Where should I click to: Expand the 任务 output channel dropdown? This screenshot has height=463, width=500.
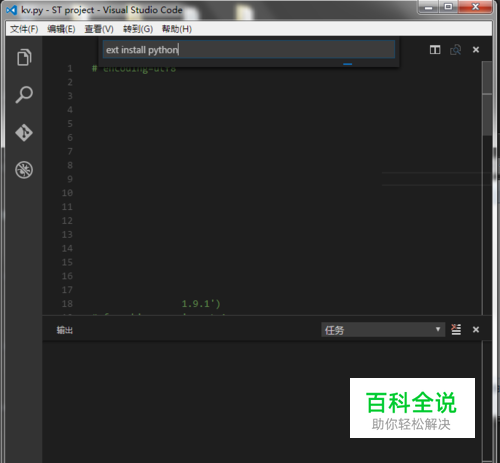pyautogui.click(x=383, y=330)
